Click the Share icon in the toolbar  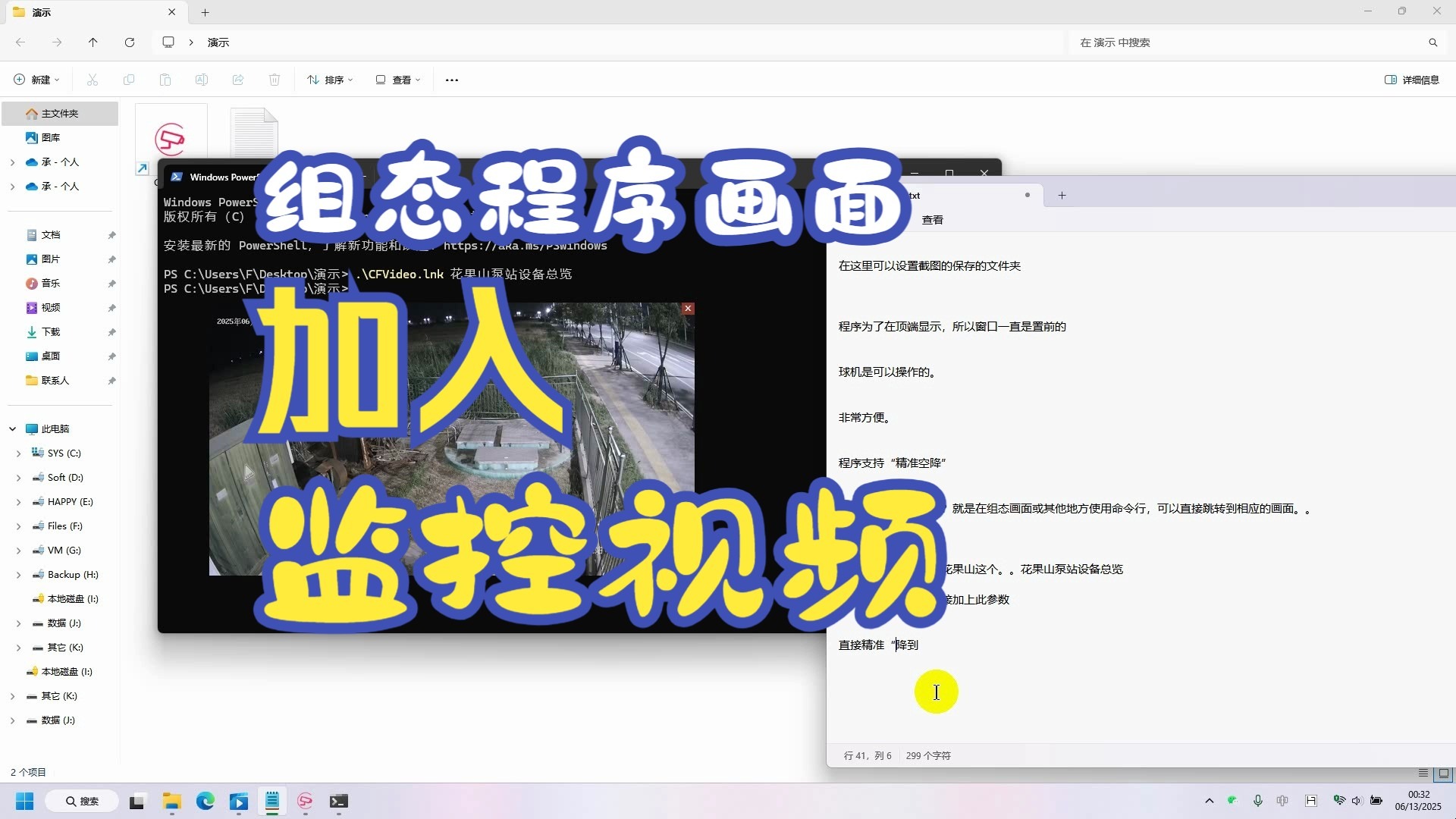238,80
